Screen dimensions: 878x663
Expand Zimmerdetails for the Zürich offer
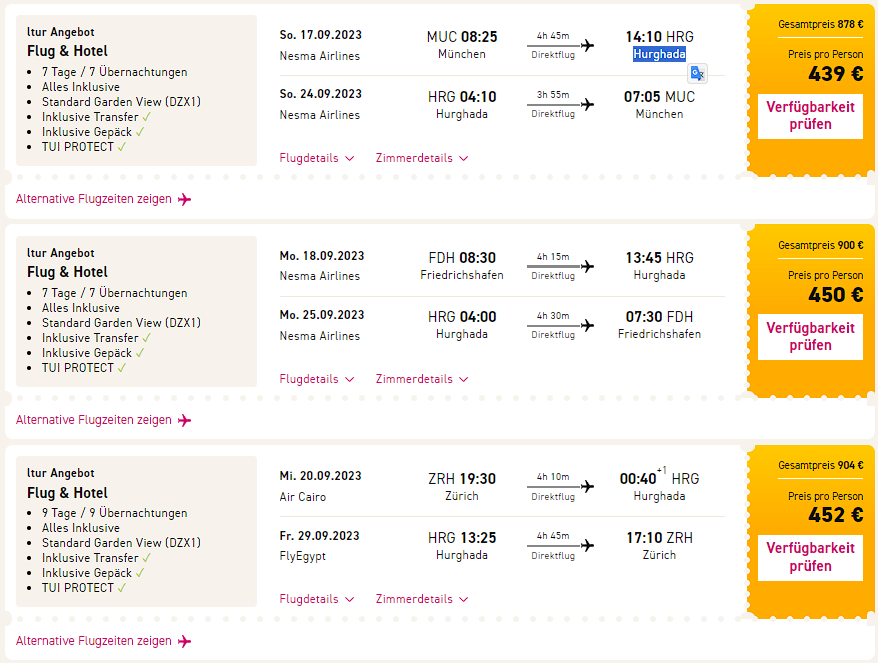pyautogui.click(x=421, y=599)
